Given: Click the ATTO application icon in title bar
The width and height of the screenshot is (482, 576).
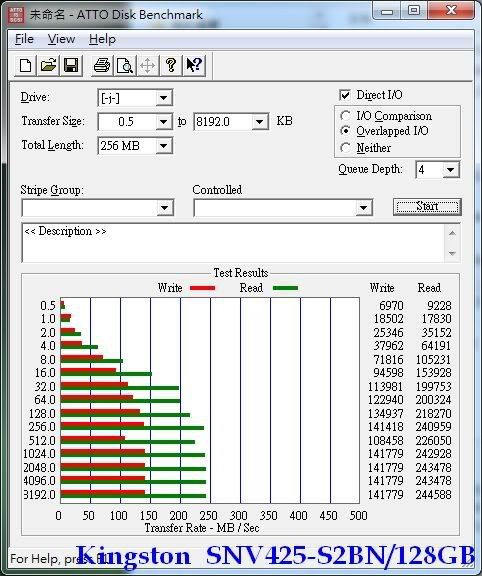Looking at the screenshot, I should [16, 15].
